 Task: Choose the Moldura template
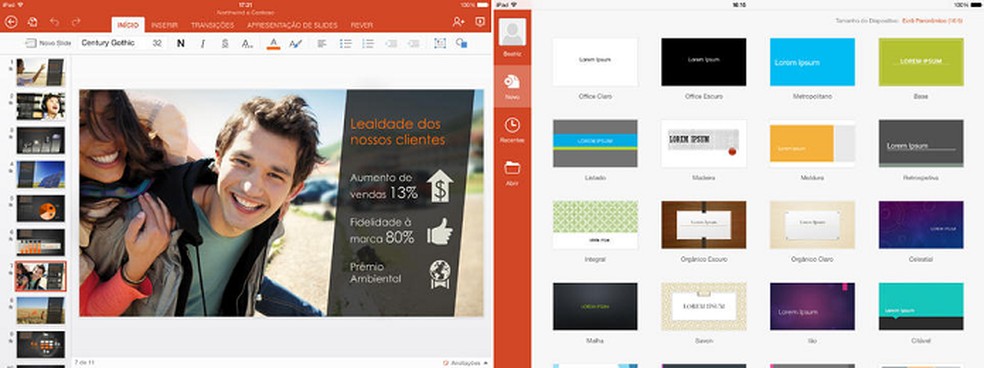812,143
